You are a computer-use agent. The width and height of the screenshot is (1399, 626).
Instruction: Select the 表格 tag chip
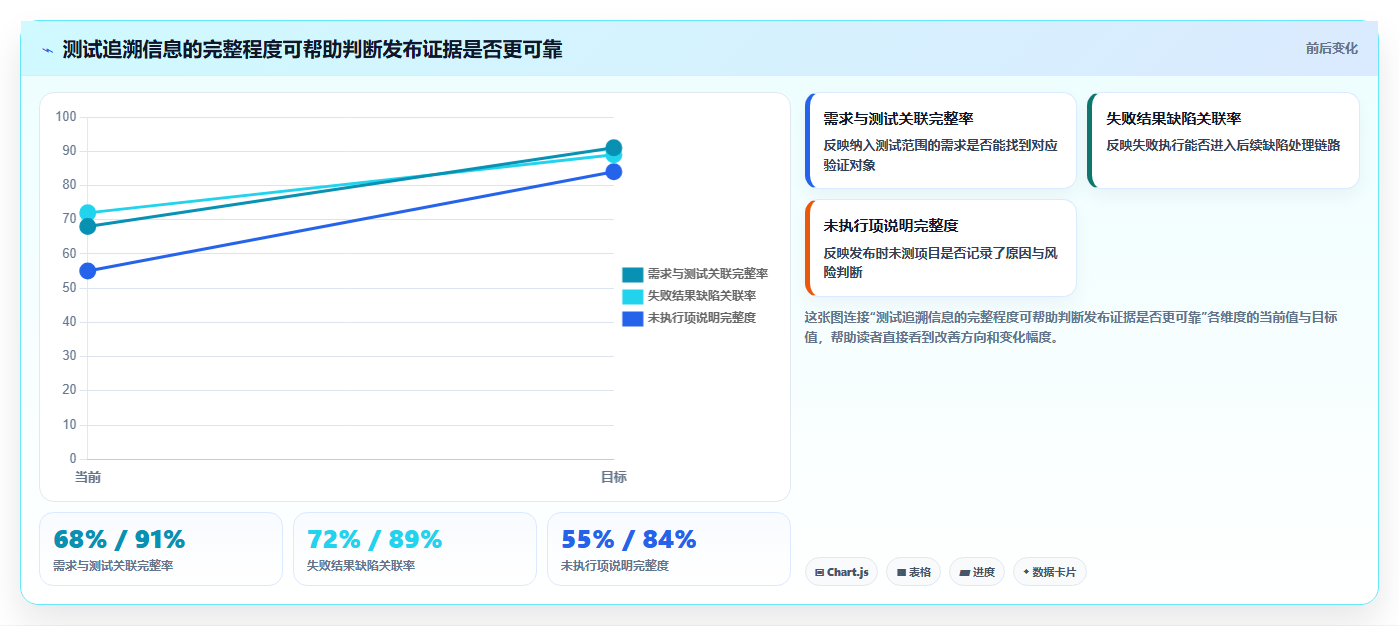coord(913,572)
